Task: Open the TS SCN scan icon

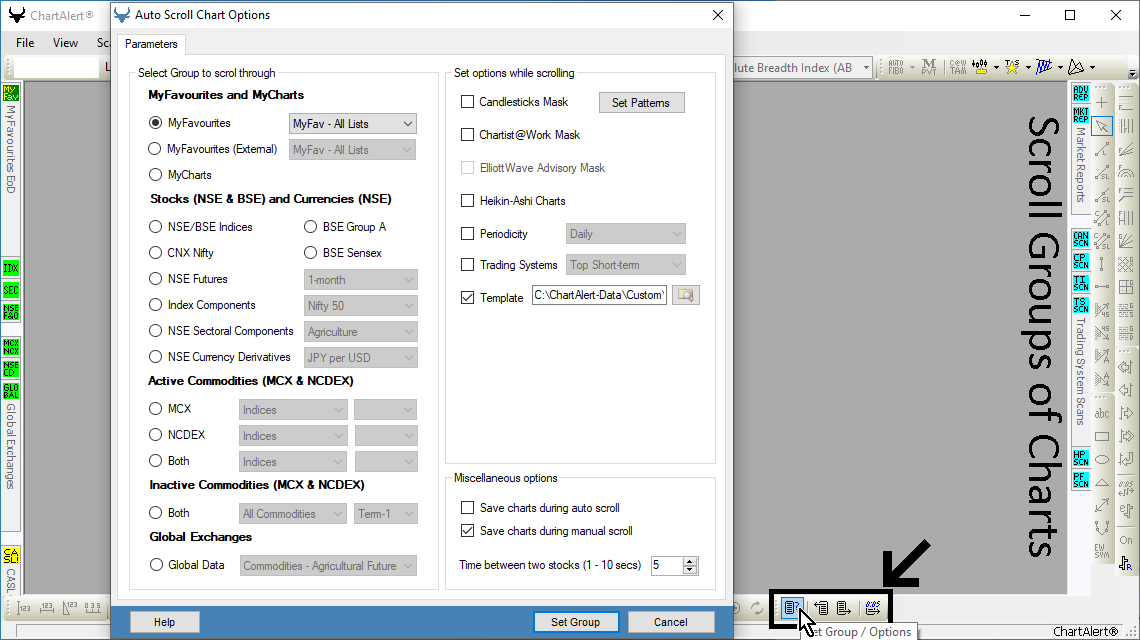Action: coord(1080,305)
